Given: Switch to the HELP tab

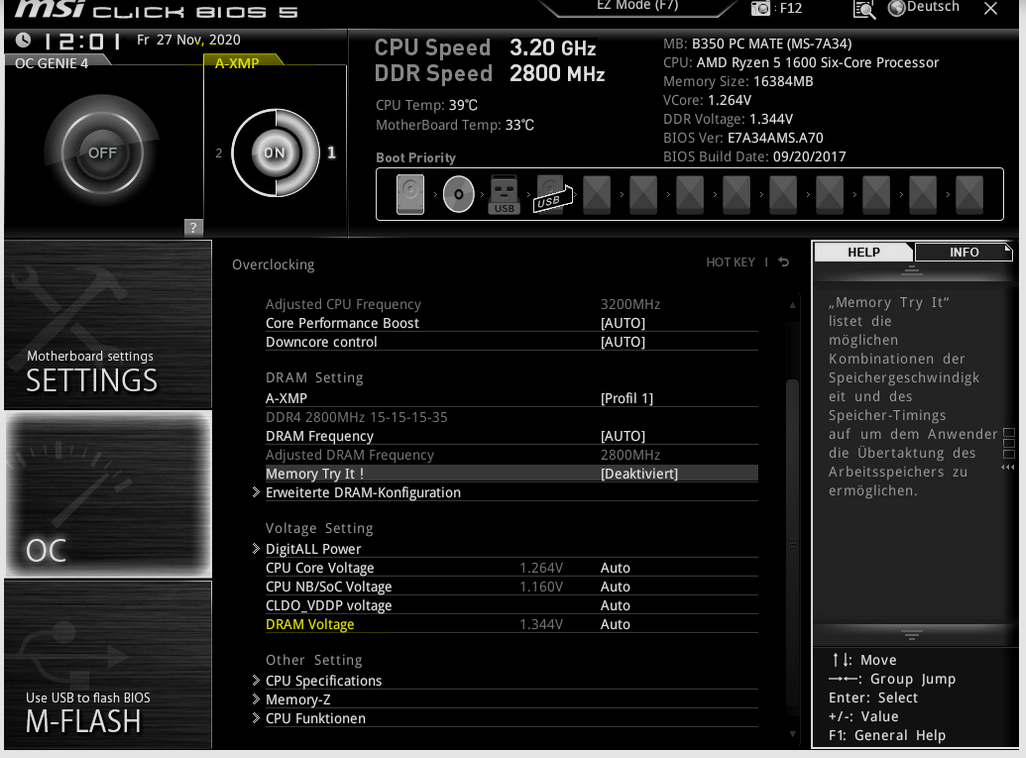Looking at the screenshot, I should [x=863, y=253].
